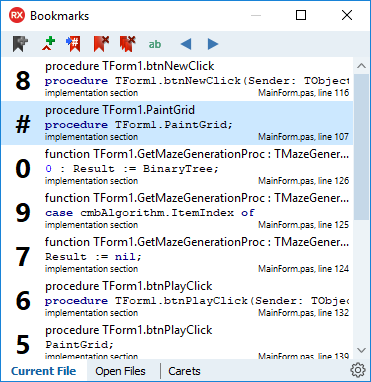Switch to the Current File tab
Screen dimensions: 371x382
tap(43, 371)
